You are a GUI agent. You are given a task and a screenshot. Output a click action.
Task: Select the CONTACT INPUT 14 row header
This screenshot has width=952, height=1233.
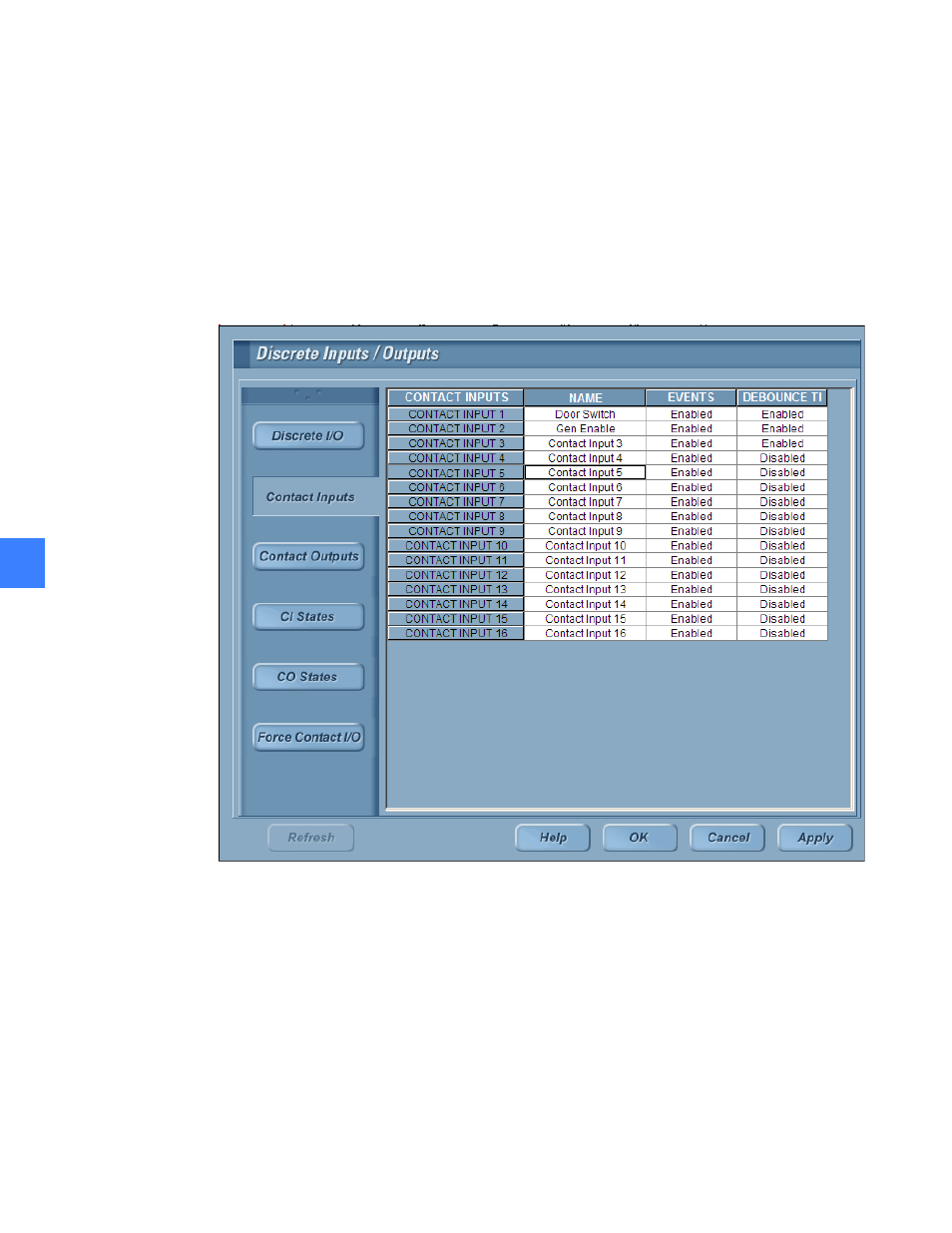(456, 605)
